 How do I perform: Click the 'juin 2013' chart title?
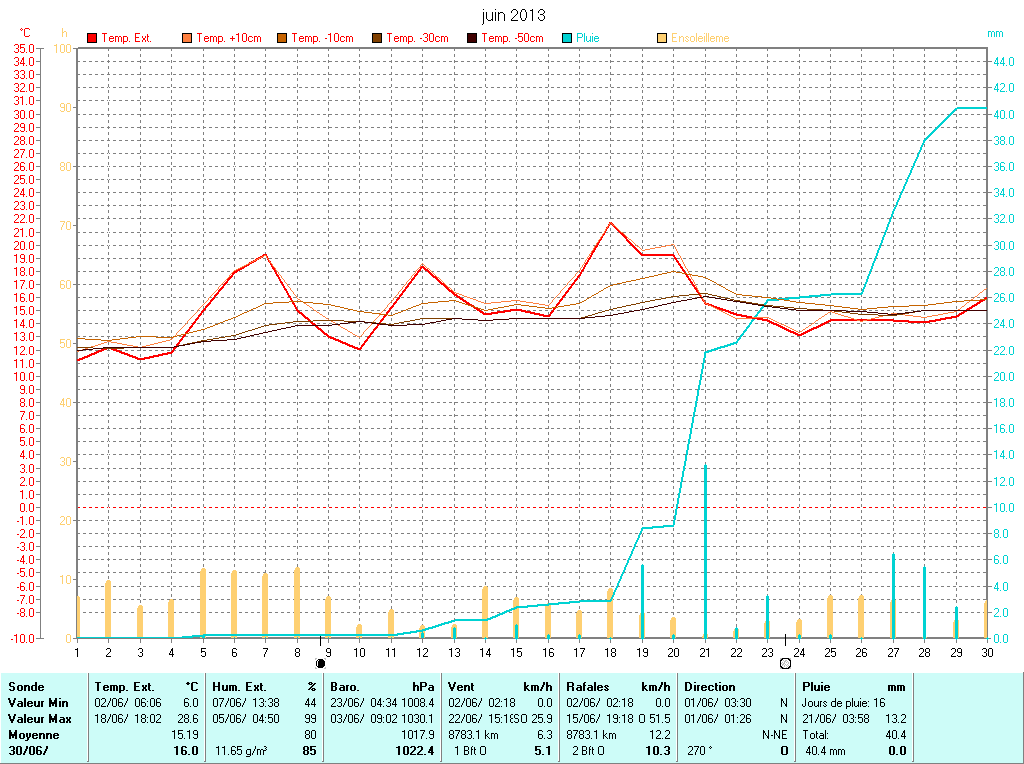point(512,15)
